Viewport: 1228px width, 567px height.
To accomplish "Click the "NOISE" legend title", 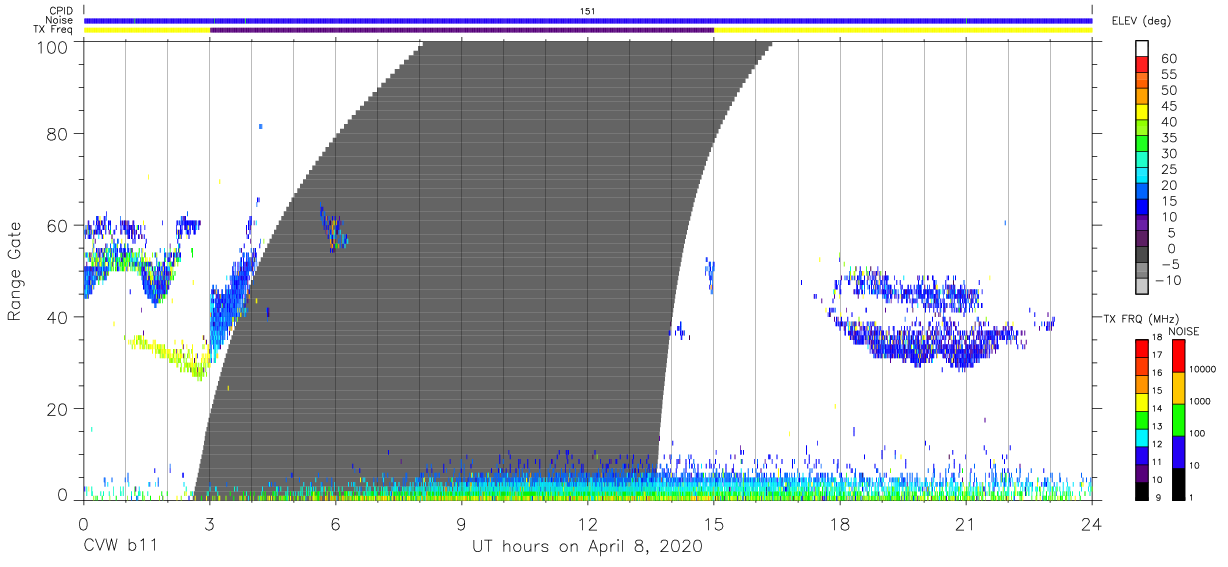I will tap(1183, 331).
